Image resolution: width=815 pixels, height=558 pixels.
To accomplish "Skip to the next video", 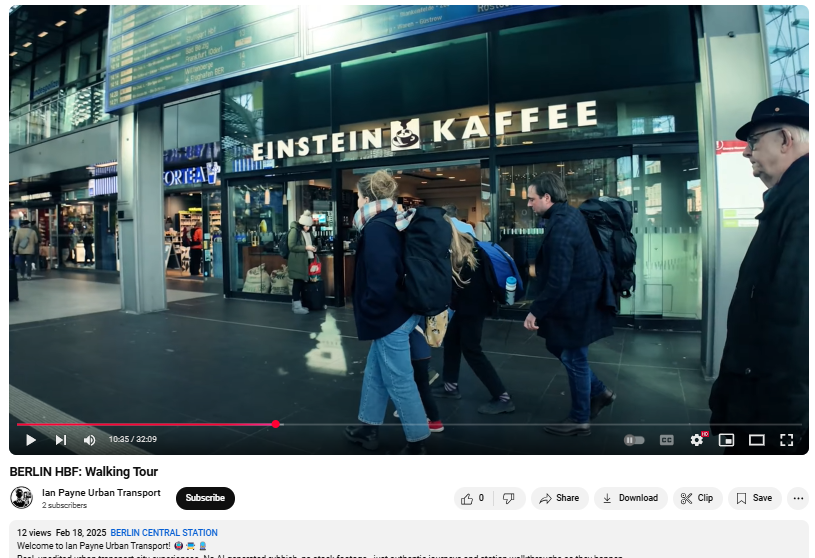I will (61, 440).
